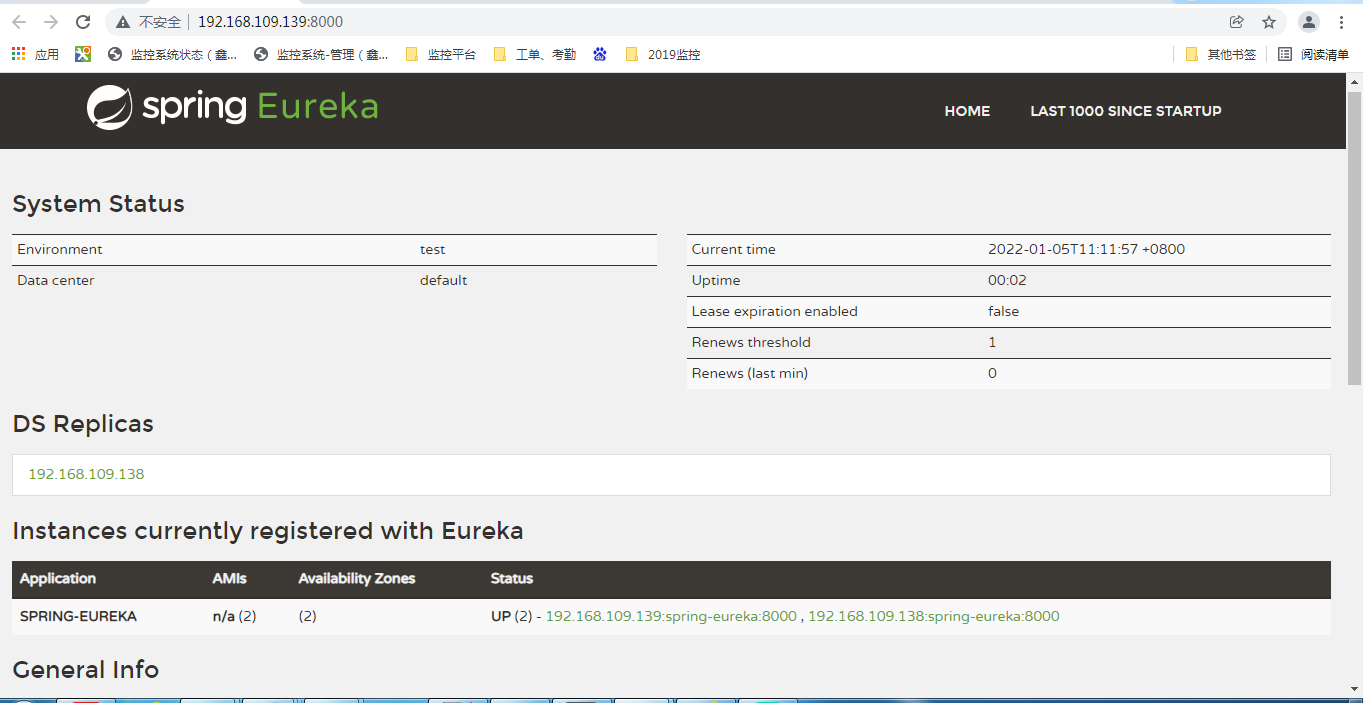Go to HOME in Eureka navigation

967,111
